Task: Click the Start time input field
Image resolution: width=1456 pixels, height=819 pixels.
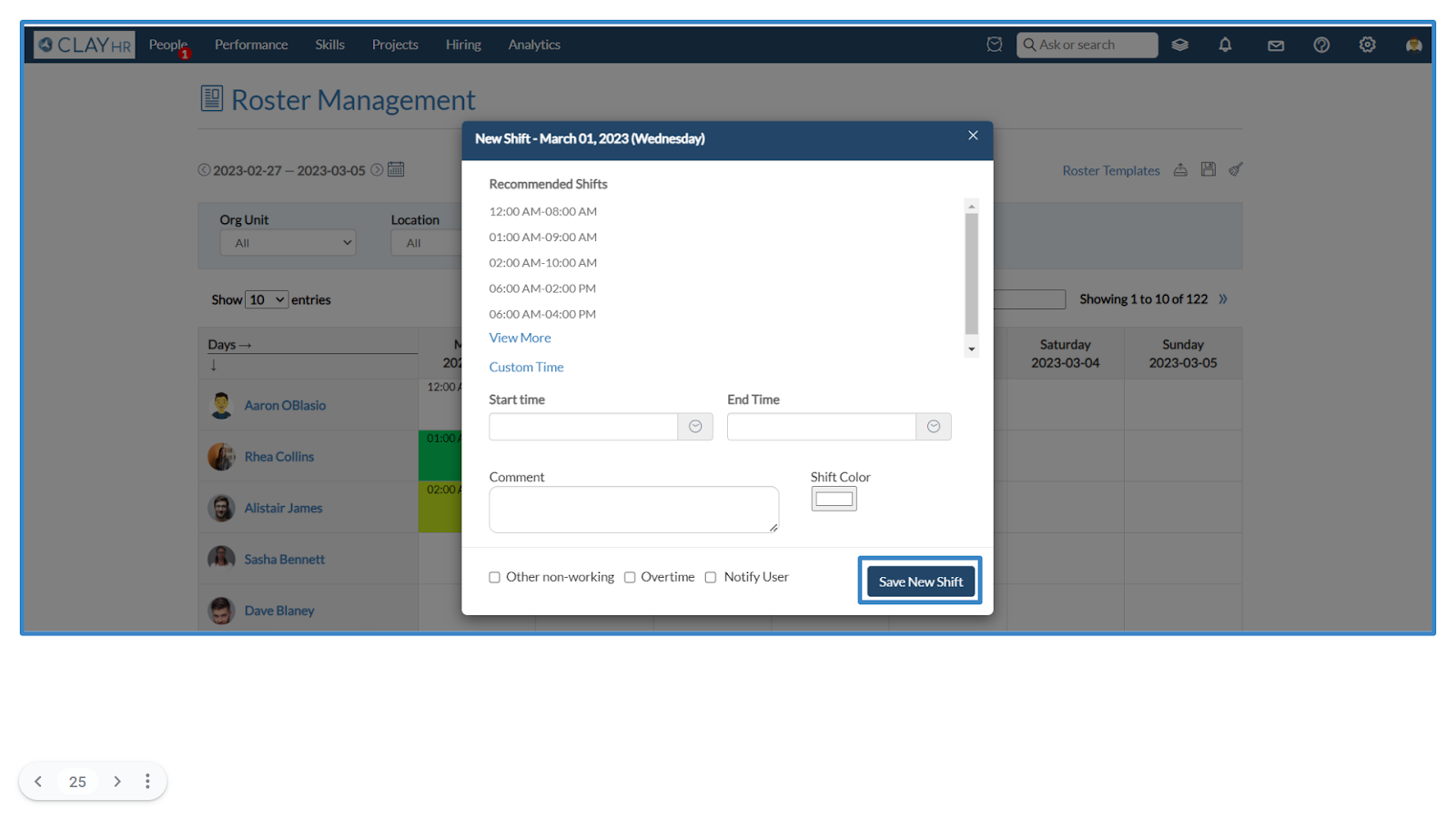Action: tap(583, 427)
